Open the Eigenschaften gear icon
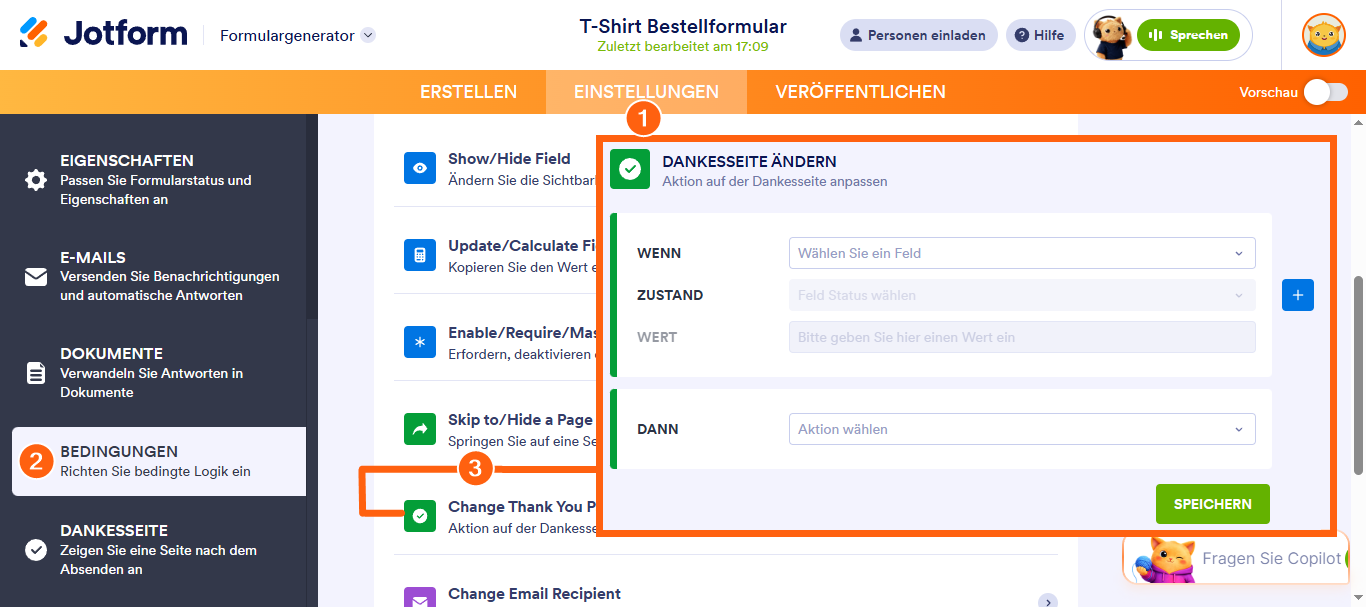This screenshot has width=1366, height=607. pos(36,180)
